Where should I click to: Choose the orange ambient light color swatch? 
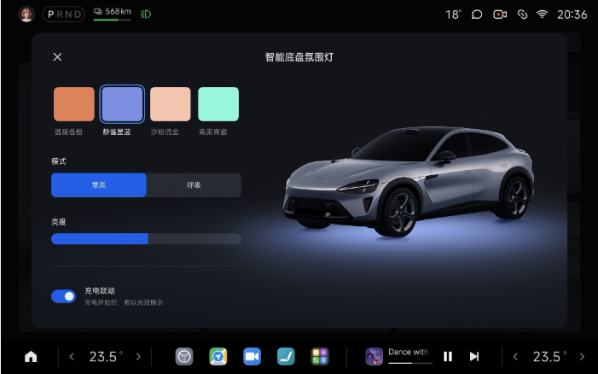click(x=74, y=104)
